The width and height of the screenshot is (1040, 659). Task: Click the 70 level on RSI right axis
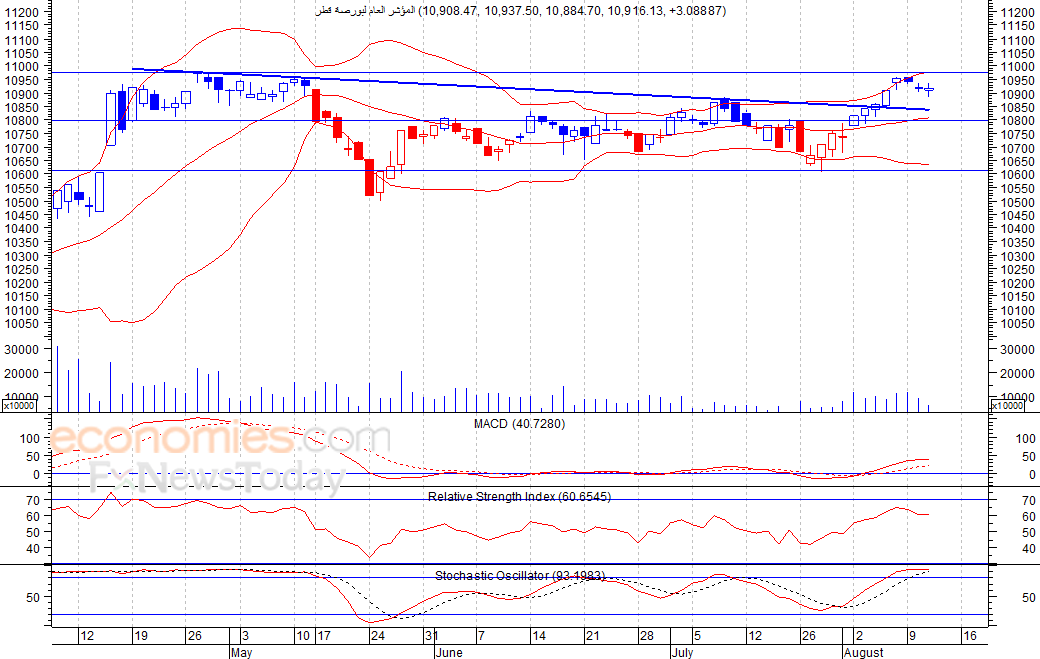click(1029, 501)
